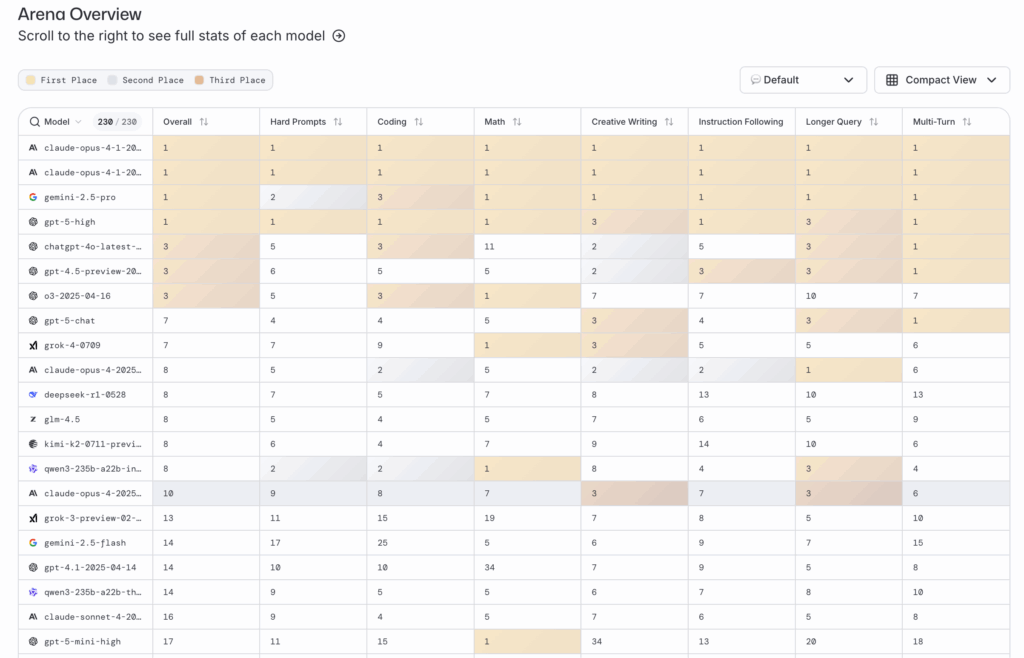Sort by Creative Writing using its arrows
Screen dimensions: 1024x658
[x=669, y=122]
